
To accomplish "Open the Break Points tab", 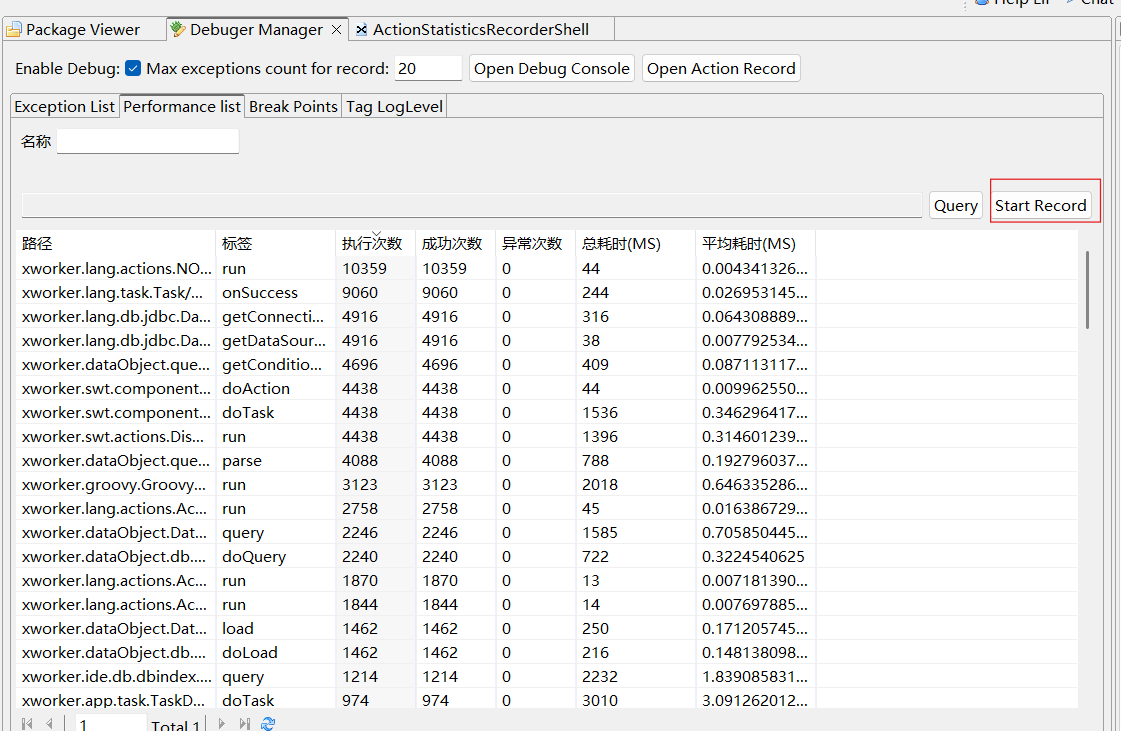I will (293, 107).
